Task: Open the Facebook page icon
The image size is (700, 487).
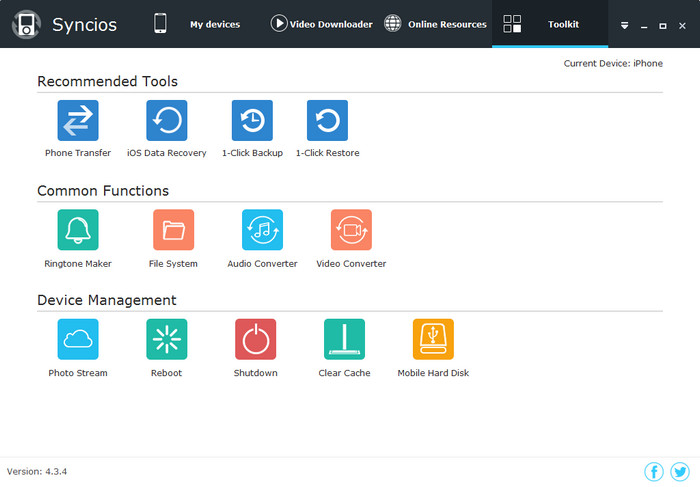Action: point(654,471)
